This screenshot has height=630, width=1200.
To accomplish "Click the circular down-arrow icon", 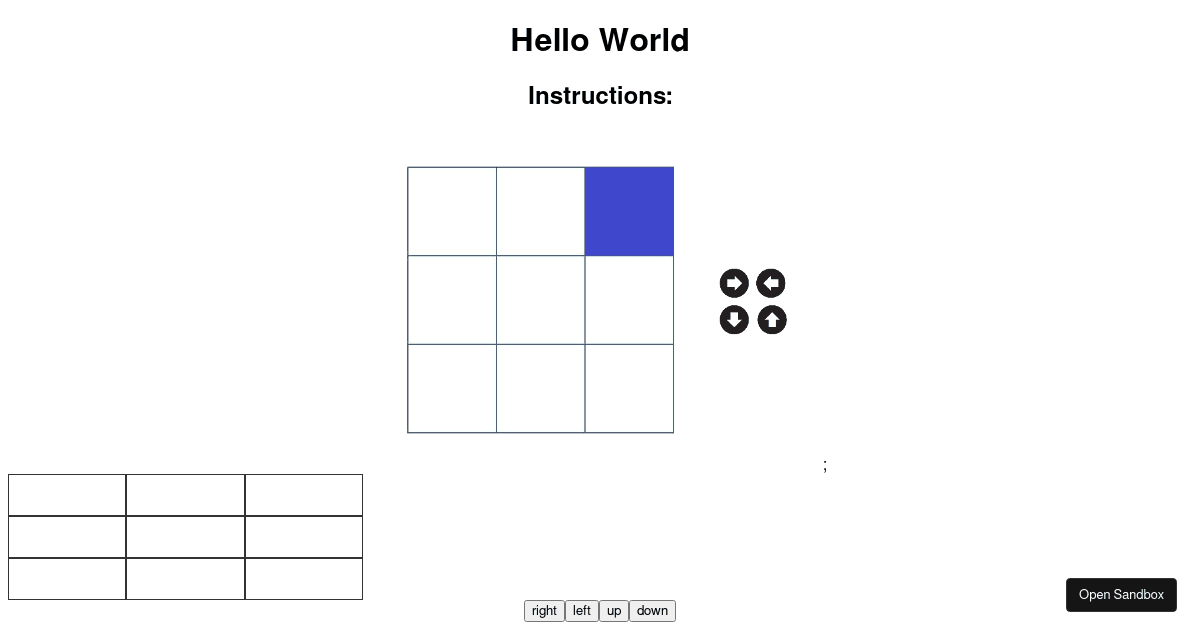I will [734, 319].
